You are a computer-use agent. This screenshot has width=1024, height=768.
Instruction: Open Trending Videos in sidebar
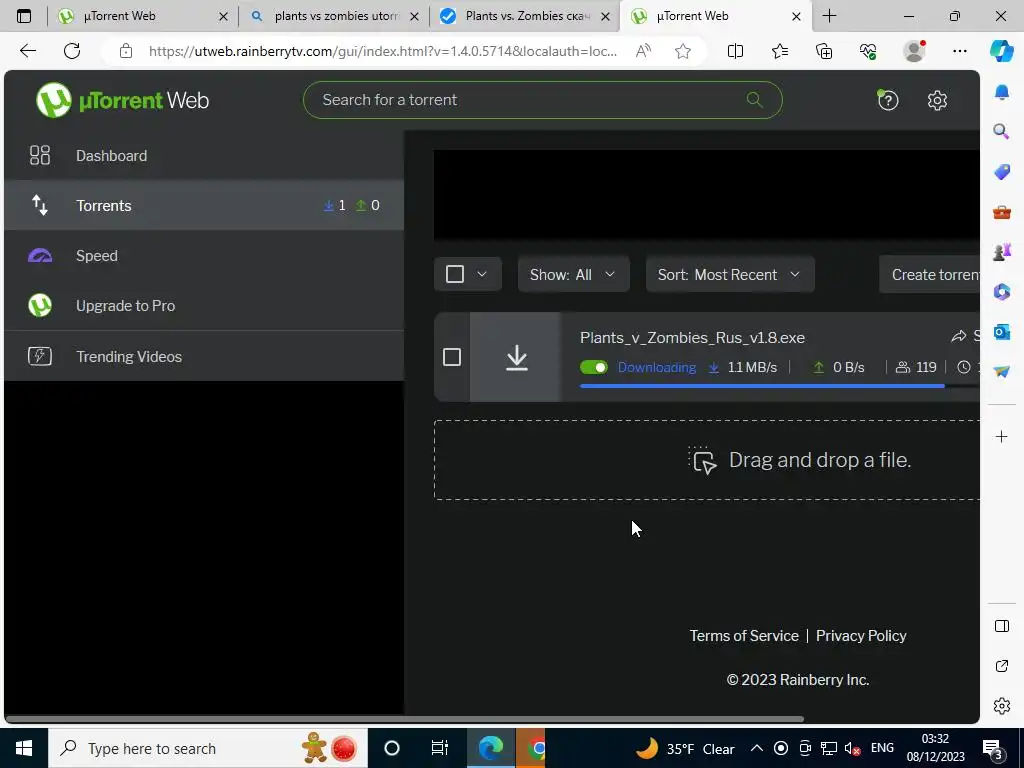coord(204,356)
